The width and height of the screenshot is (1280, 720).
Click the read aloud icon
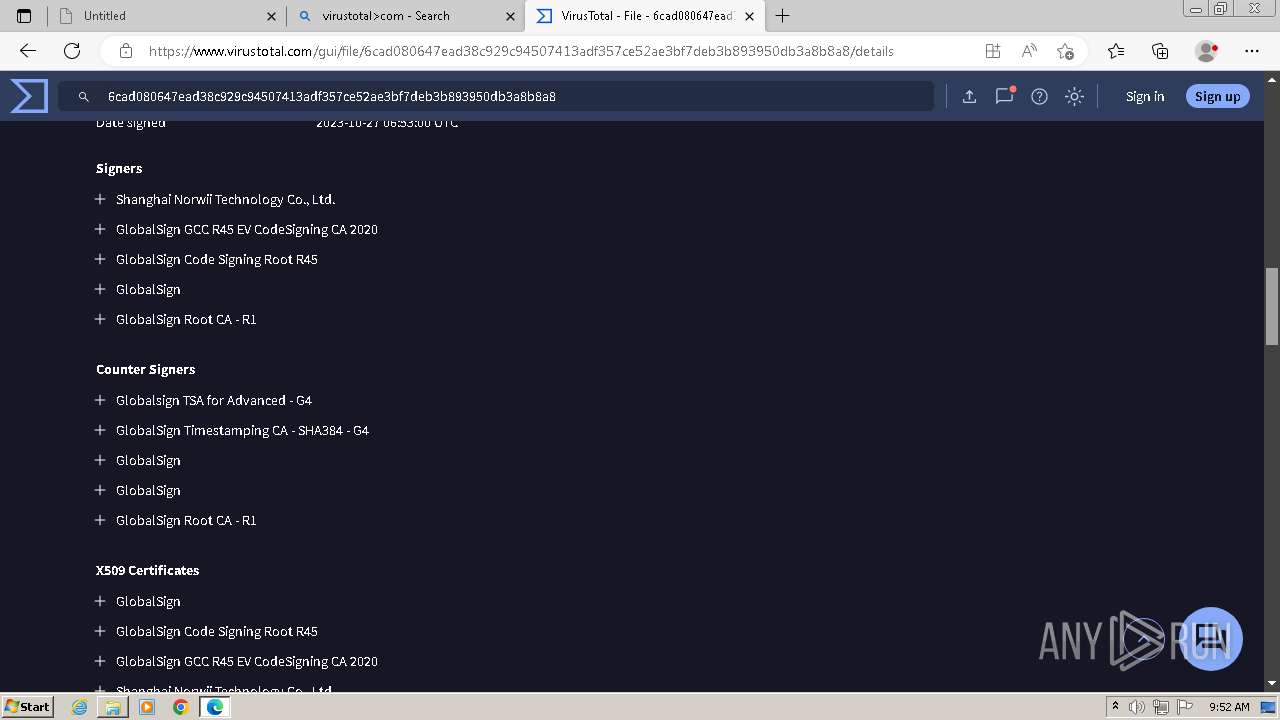pyautogui.click(x=1028, y=51)
